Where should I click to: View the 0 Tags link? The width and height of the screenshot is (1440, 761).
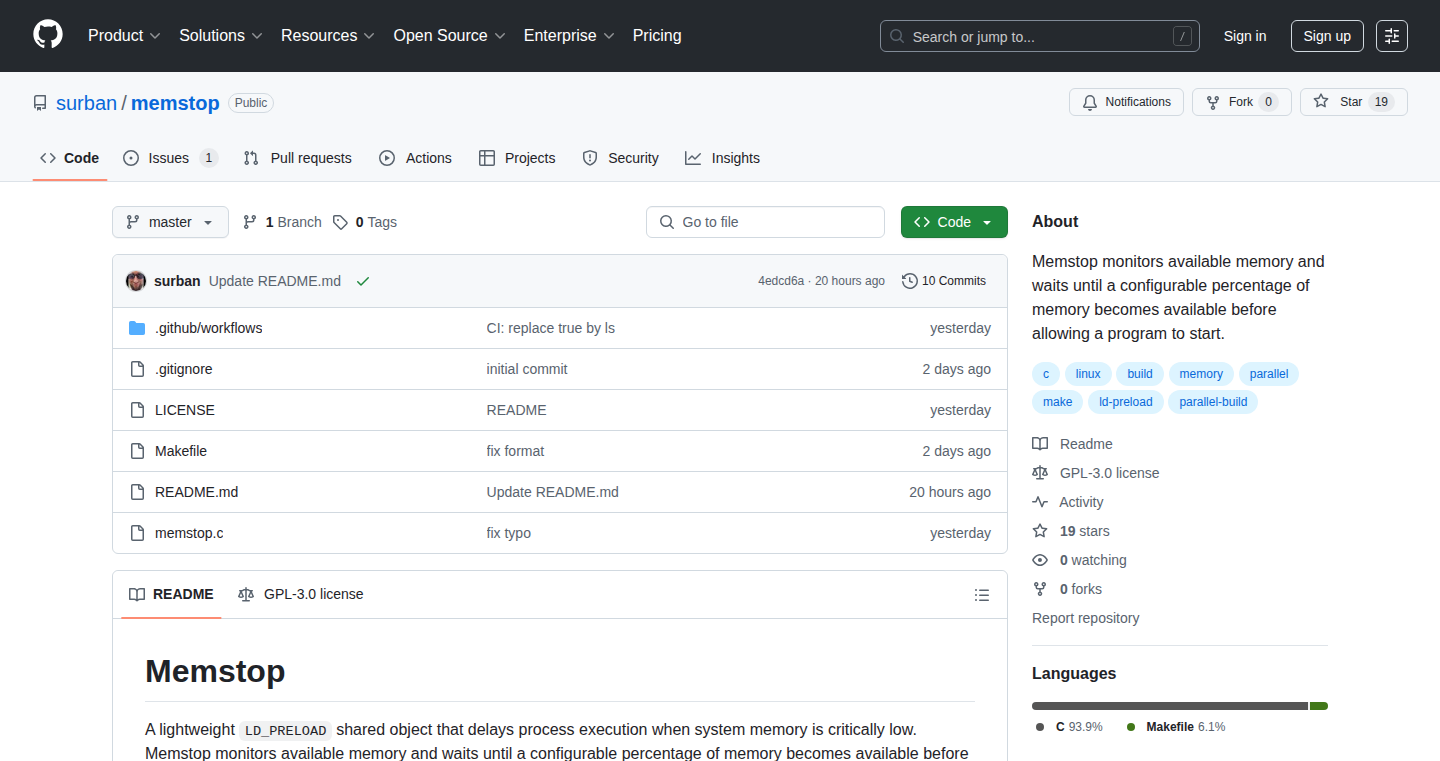[365, 222]
